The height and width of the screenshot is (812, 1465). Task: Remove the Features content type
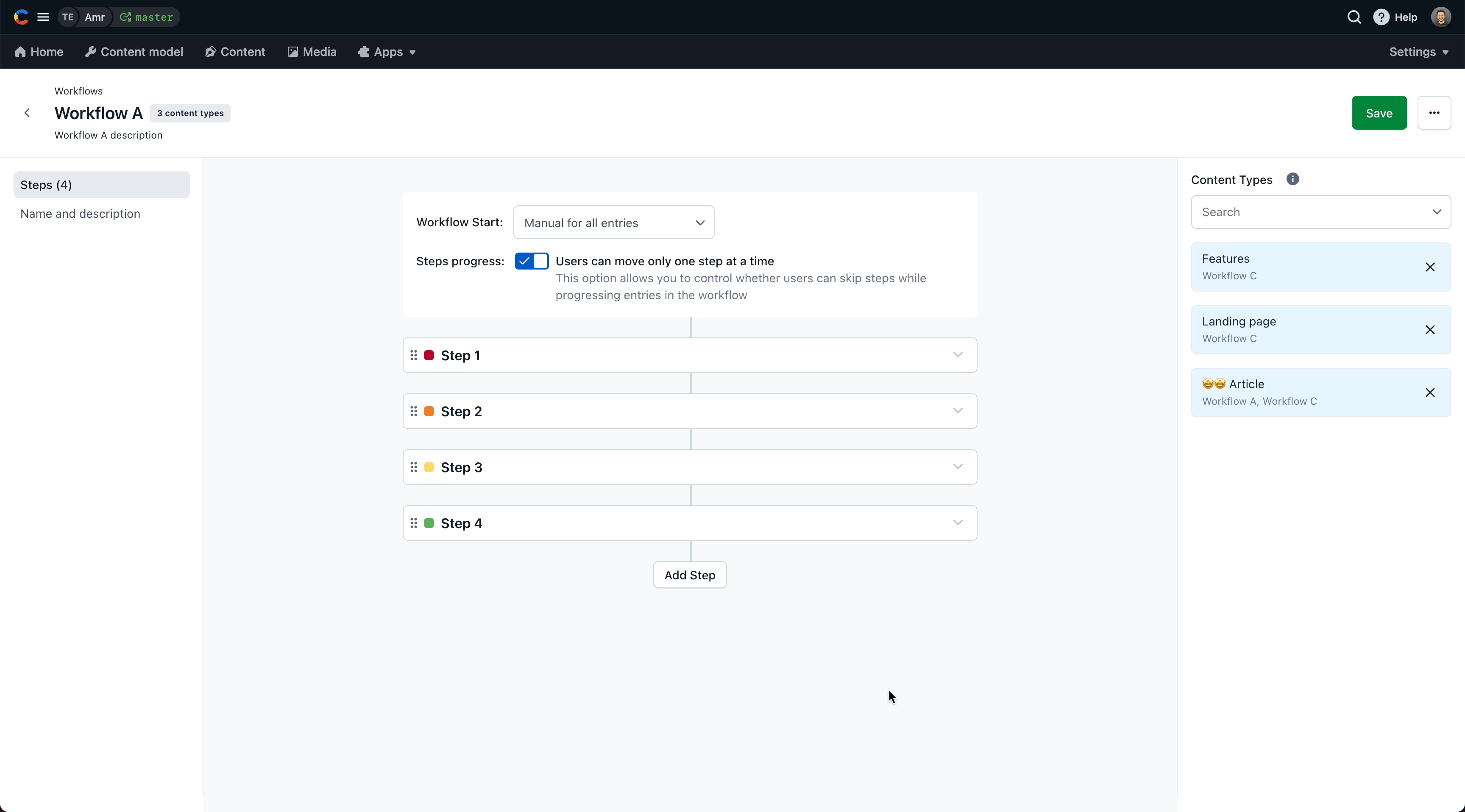tap(1430, 267)
